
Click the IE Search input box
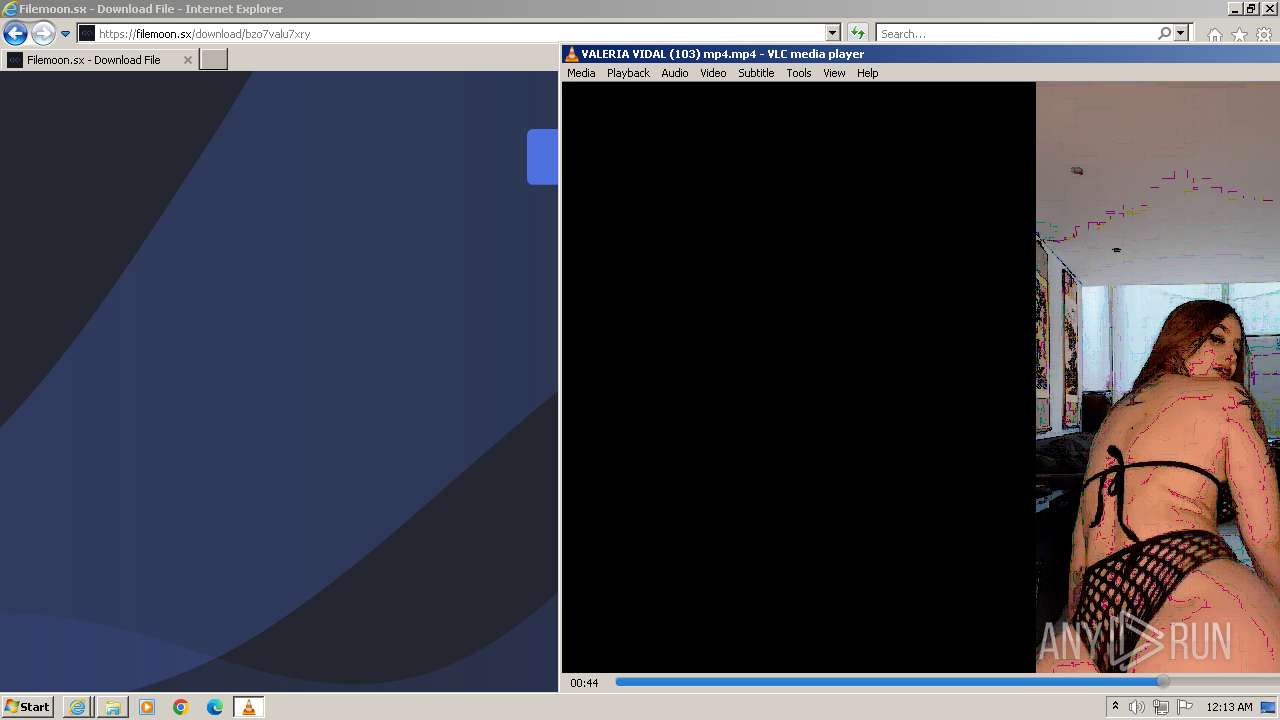[x=1016, y=34]
